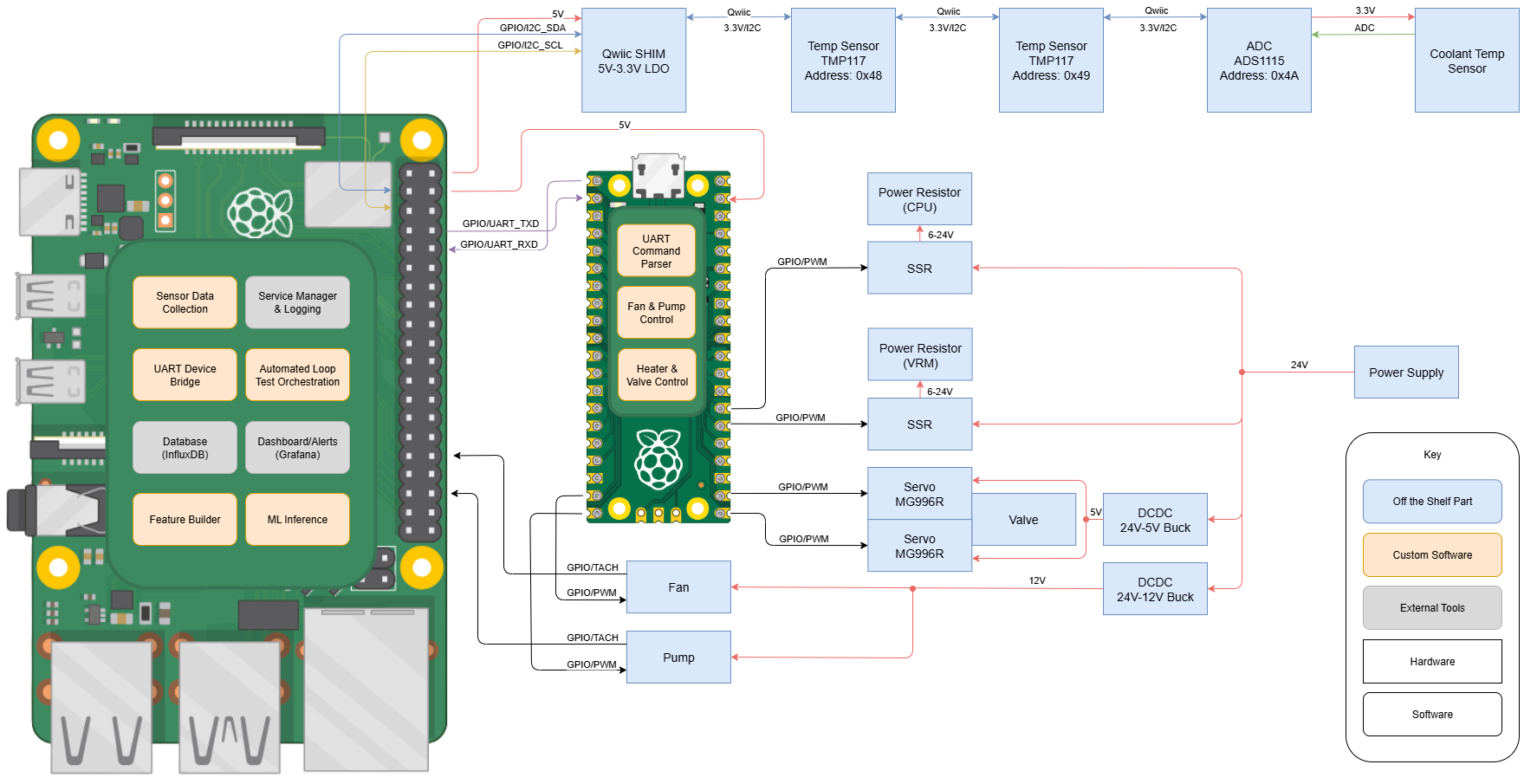
Task: Click the black audio jack on the Pi
Action: click(52, 509)
